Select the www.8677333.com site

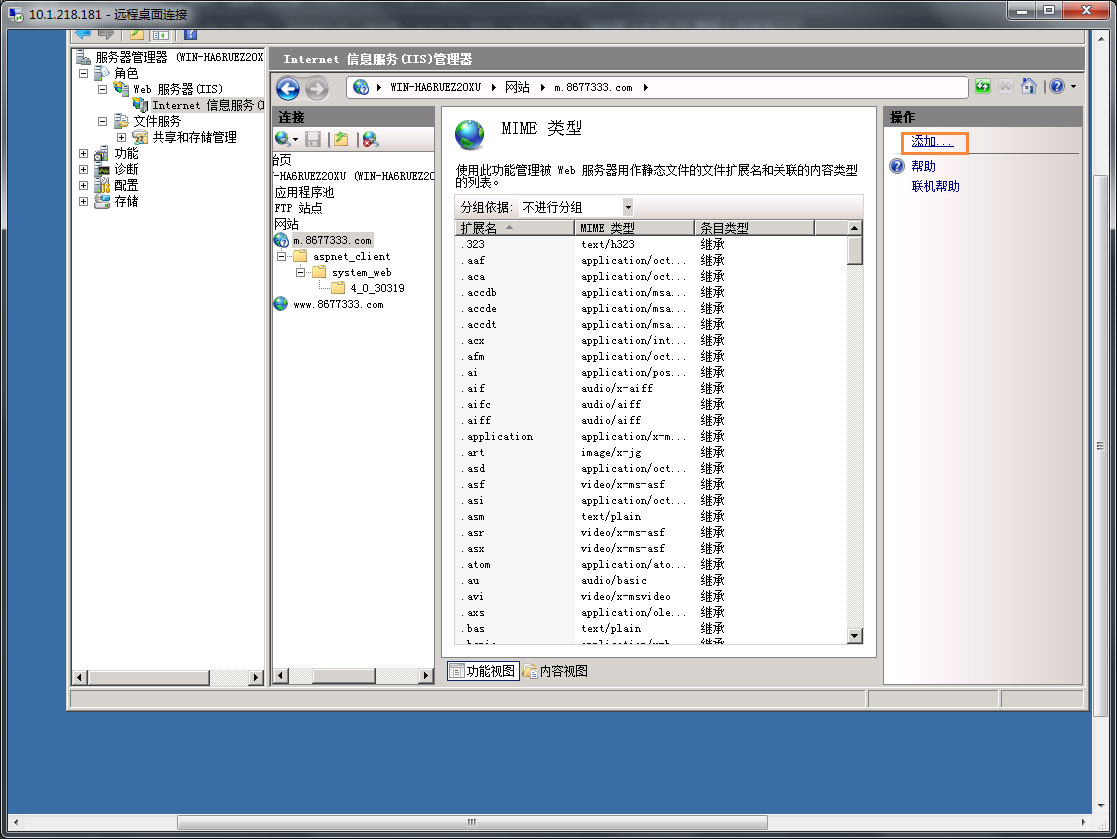(338, 304)
